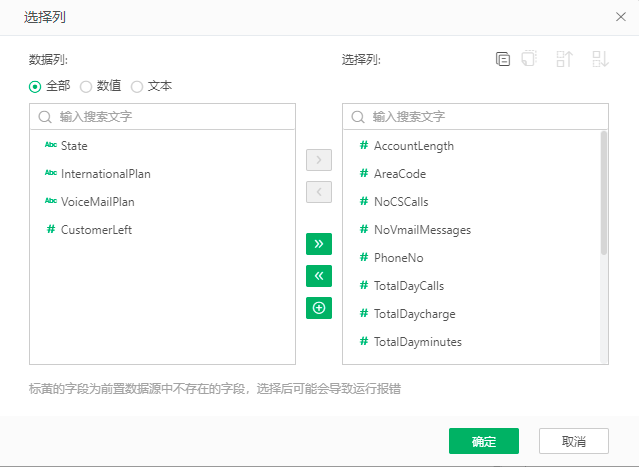Focus the left 数据列 search field

coord(170,117)
